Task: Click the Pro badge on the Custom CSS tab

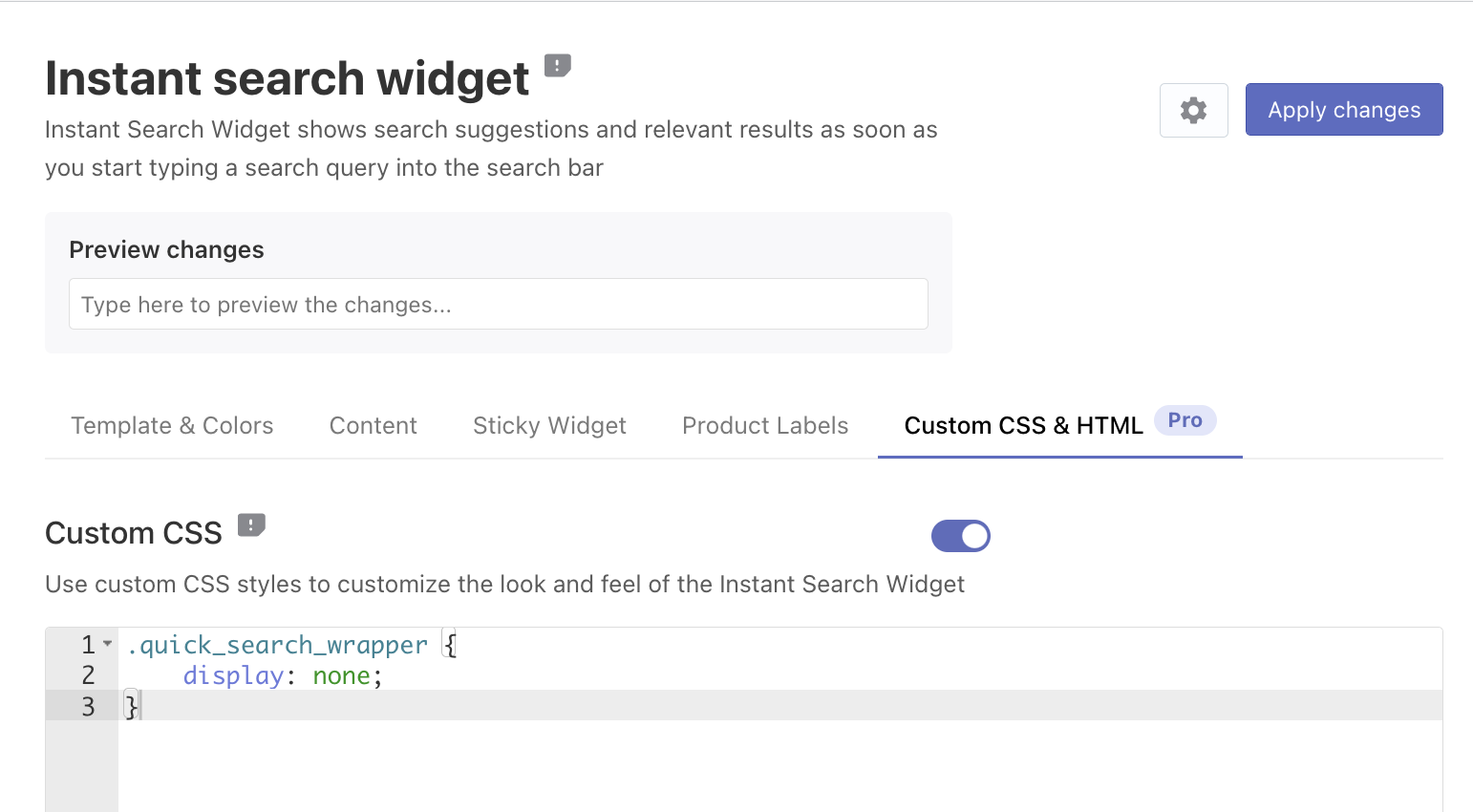Action: 1185,419
